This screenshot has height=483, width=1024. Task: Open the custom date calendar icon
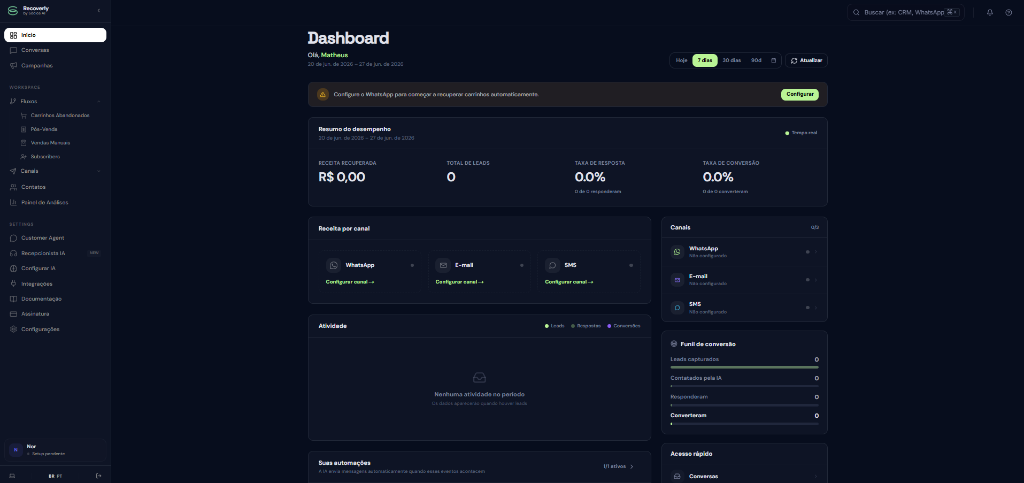(x=774, y=61)
